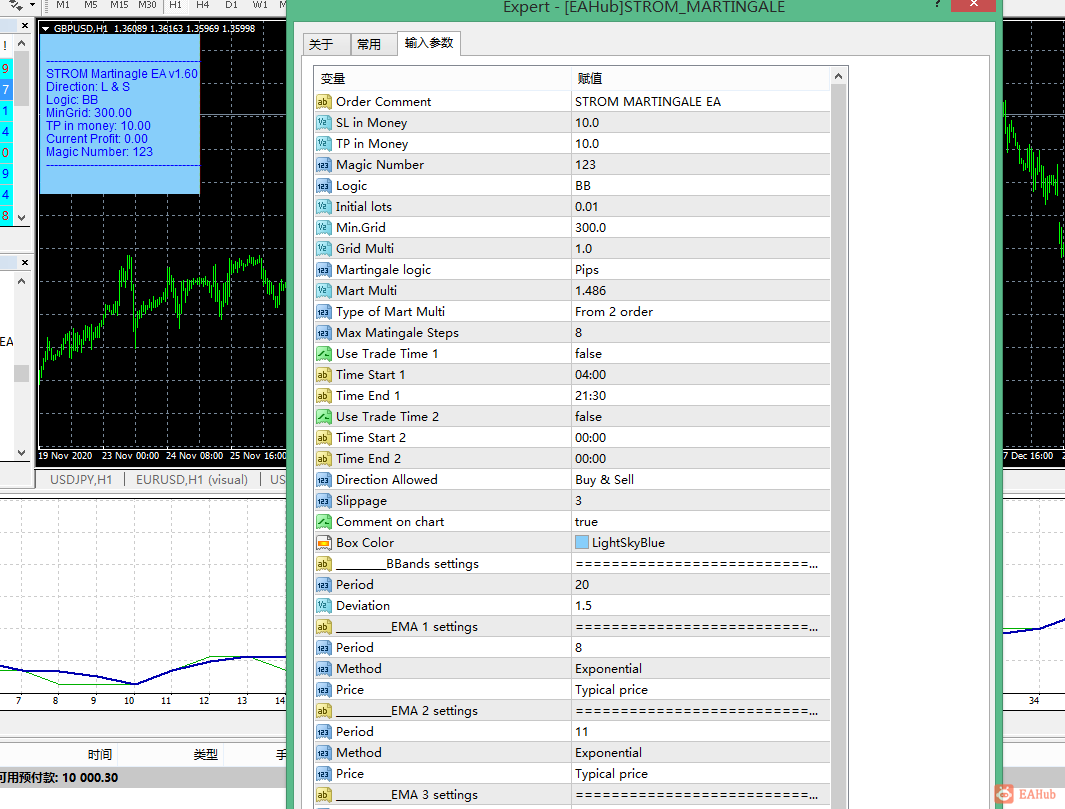
Task: Click the Logic parameter icon
Action: (x=323, y=186)
